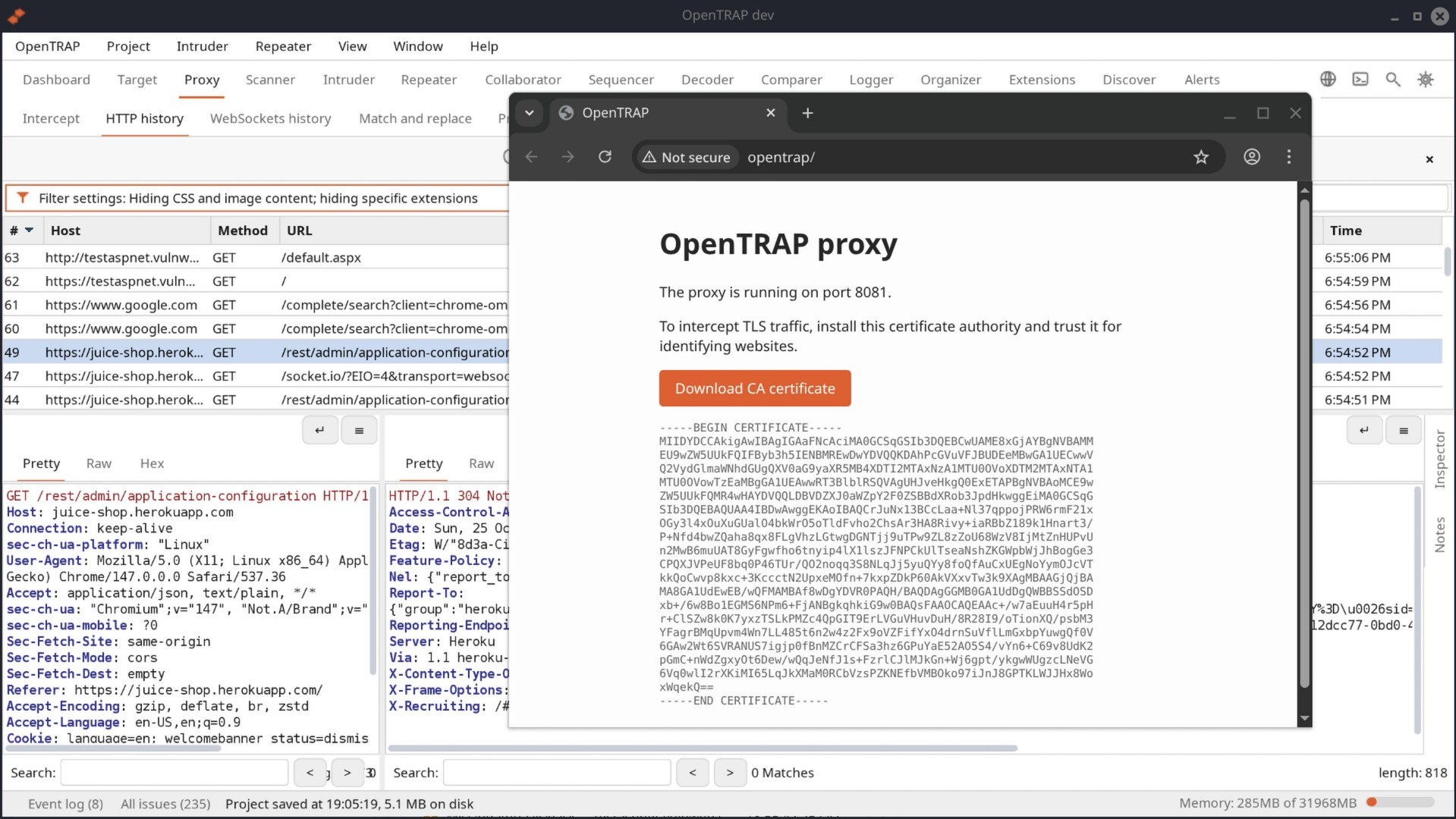This screenshot has height=819, width=1456.
Task: Reload the opentrap/ browser page
Action: tap(605, 157)
